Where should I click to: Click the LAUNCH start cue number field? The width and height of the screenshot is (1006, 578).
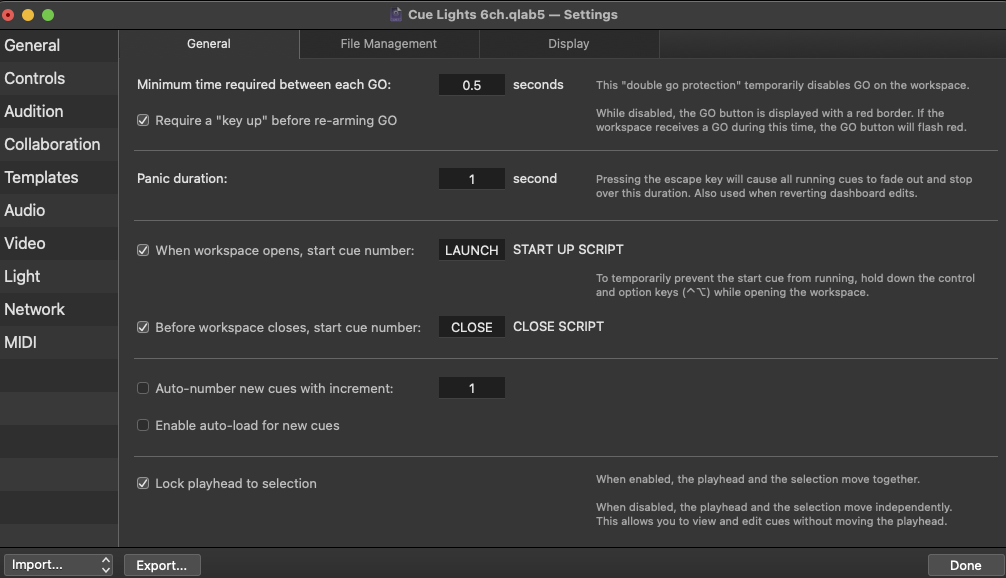pyautogui.click(x=470, y=250)
